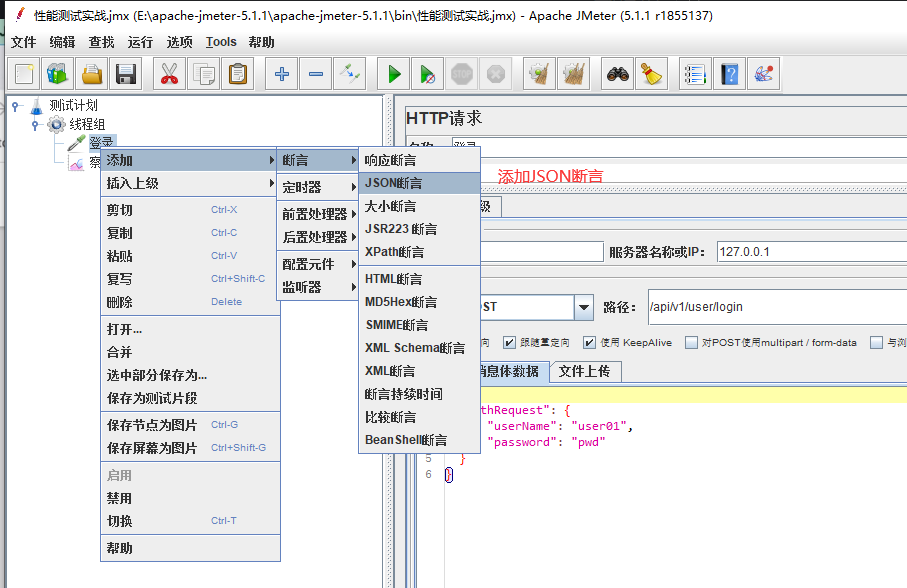Start test with no pauses icon

pyautogui.click(x=427, y=74)
